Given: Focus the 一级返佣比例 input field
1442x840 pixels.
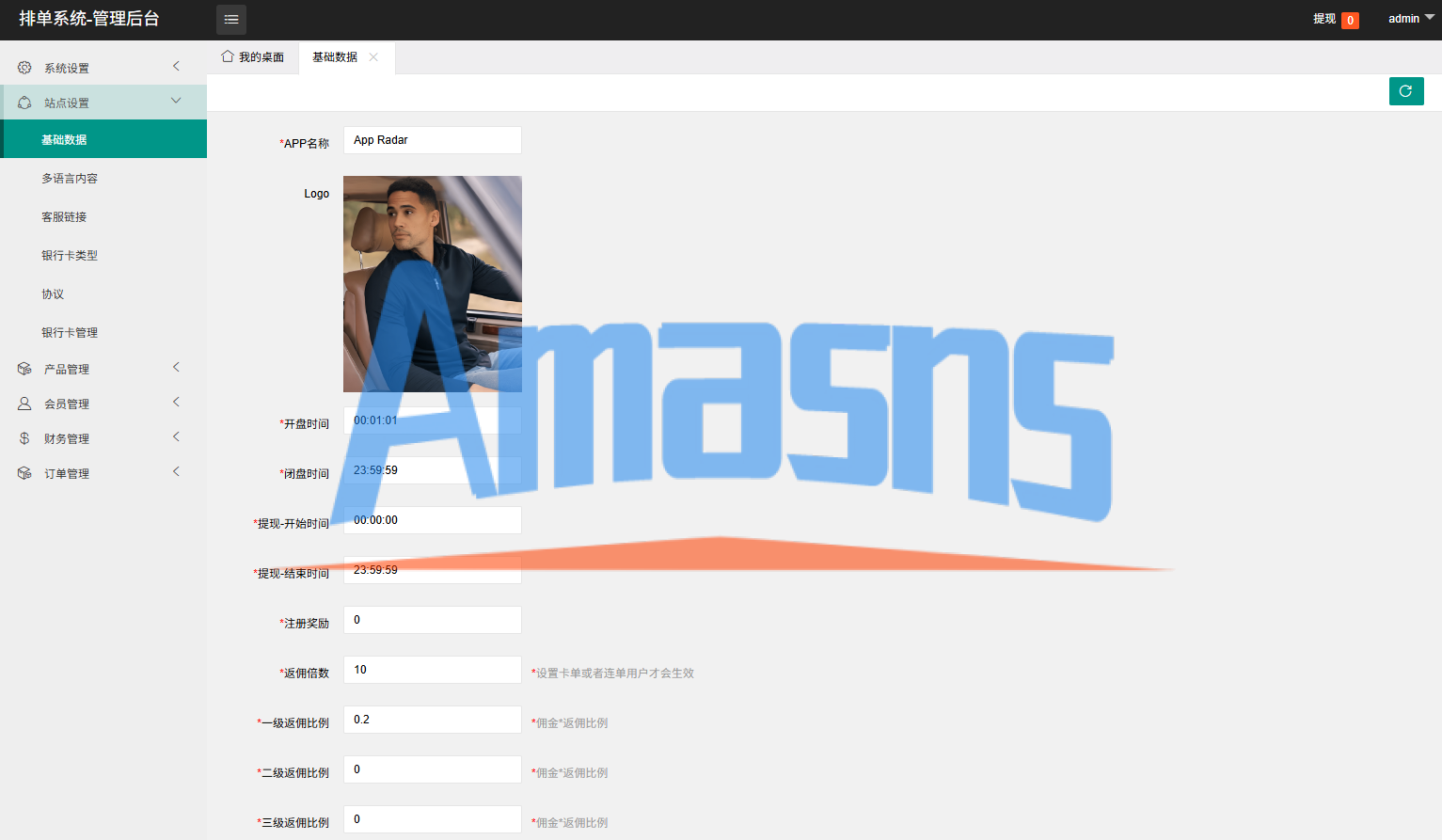Looking at the screenshot, I should coord(433,720).
